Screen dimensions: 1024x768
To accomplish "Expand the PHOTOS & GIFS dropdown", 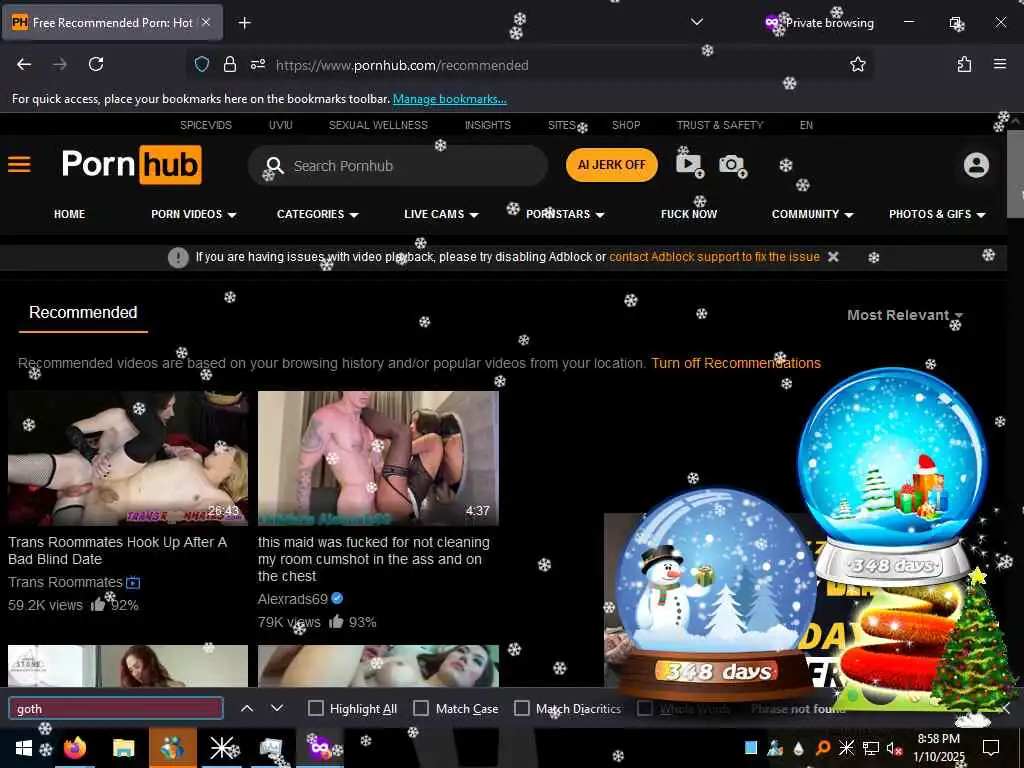I will point(937,214).
